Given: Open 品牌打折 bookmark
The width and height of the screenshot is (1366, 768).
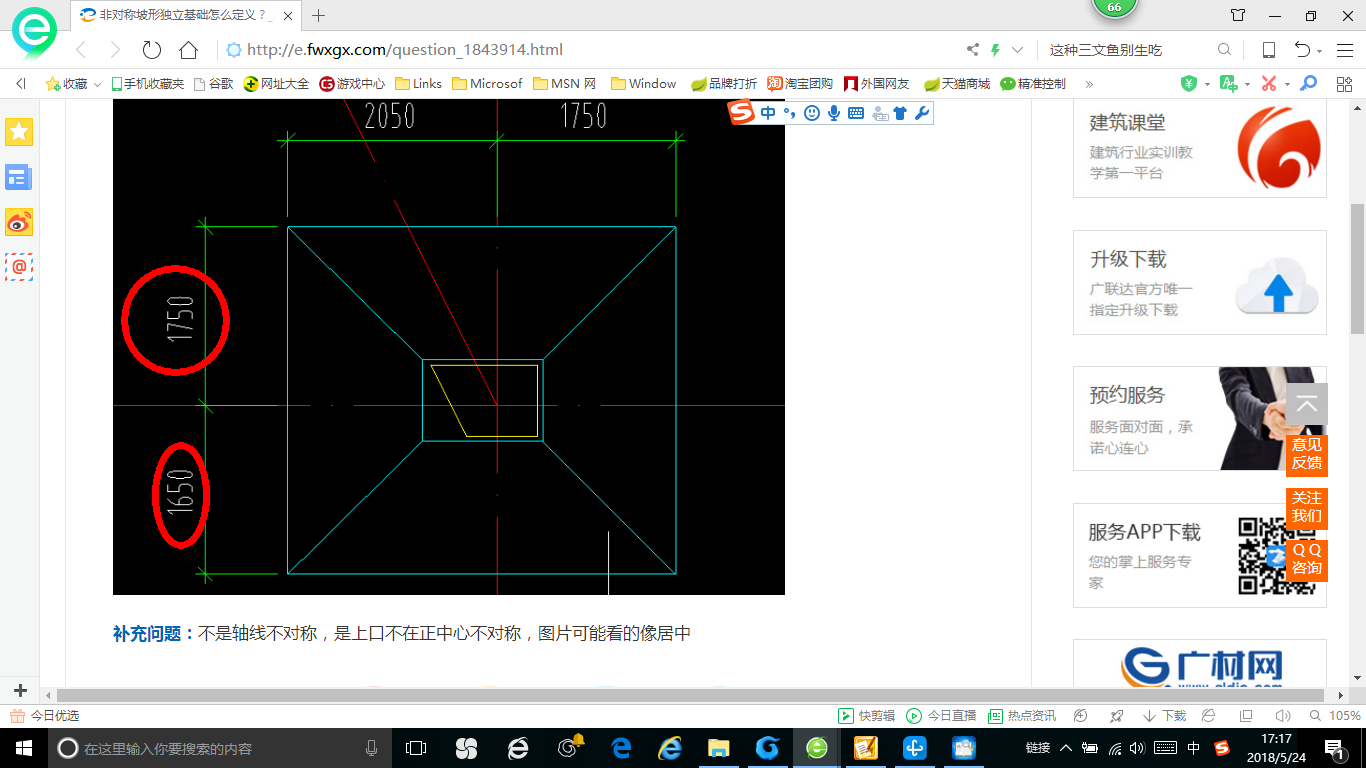Looking at the screenshot, I should pos(725,84).
